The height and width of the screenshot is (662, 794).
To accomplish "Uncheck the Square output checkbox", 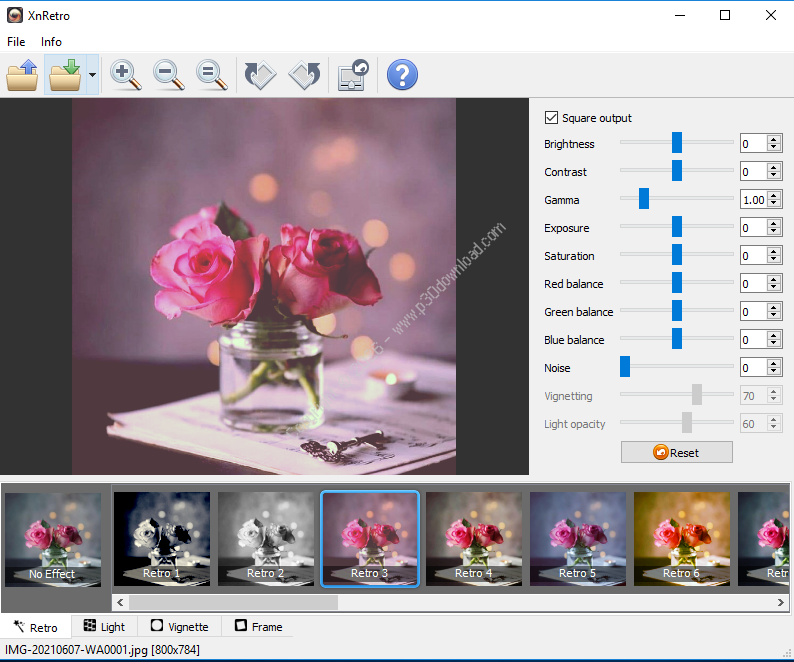I will tap(551, 118).
